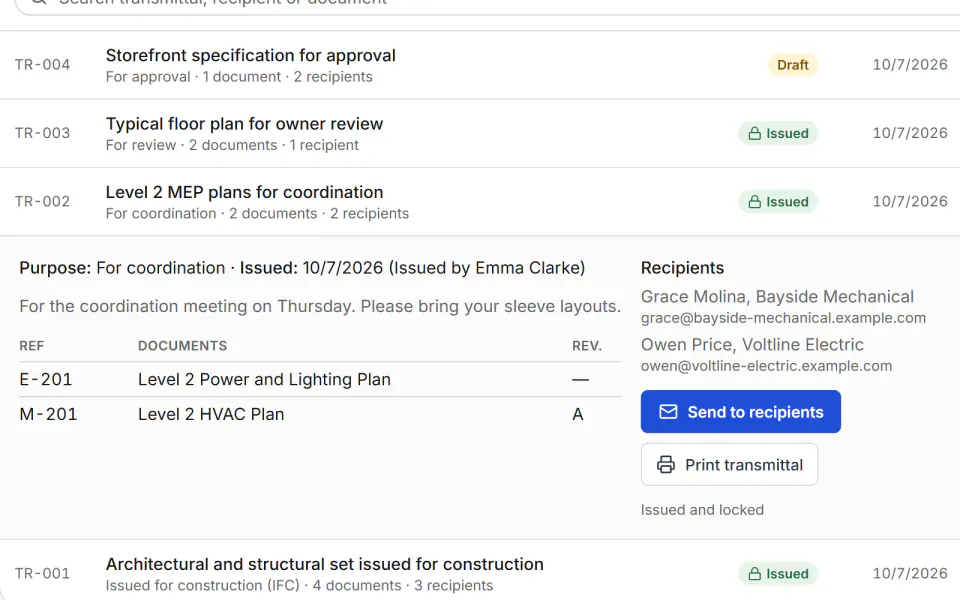Click the REV. column header
The height and width of the screenshot is (600, 960).
(x=587, y=346)
